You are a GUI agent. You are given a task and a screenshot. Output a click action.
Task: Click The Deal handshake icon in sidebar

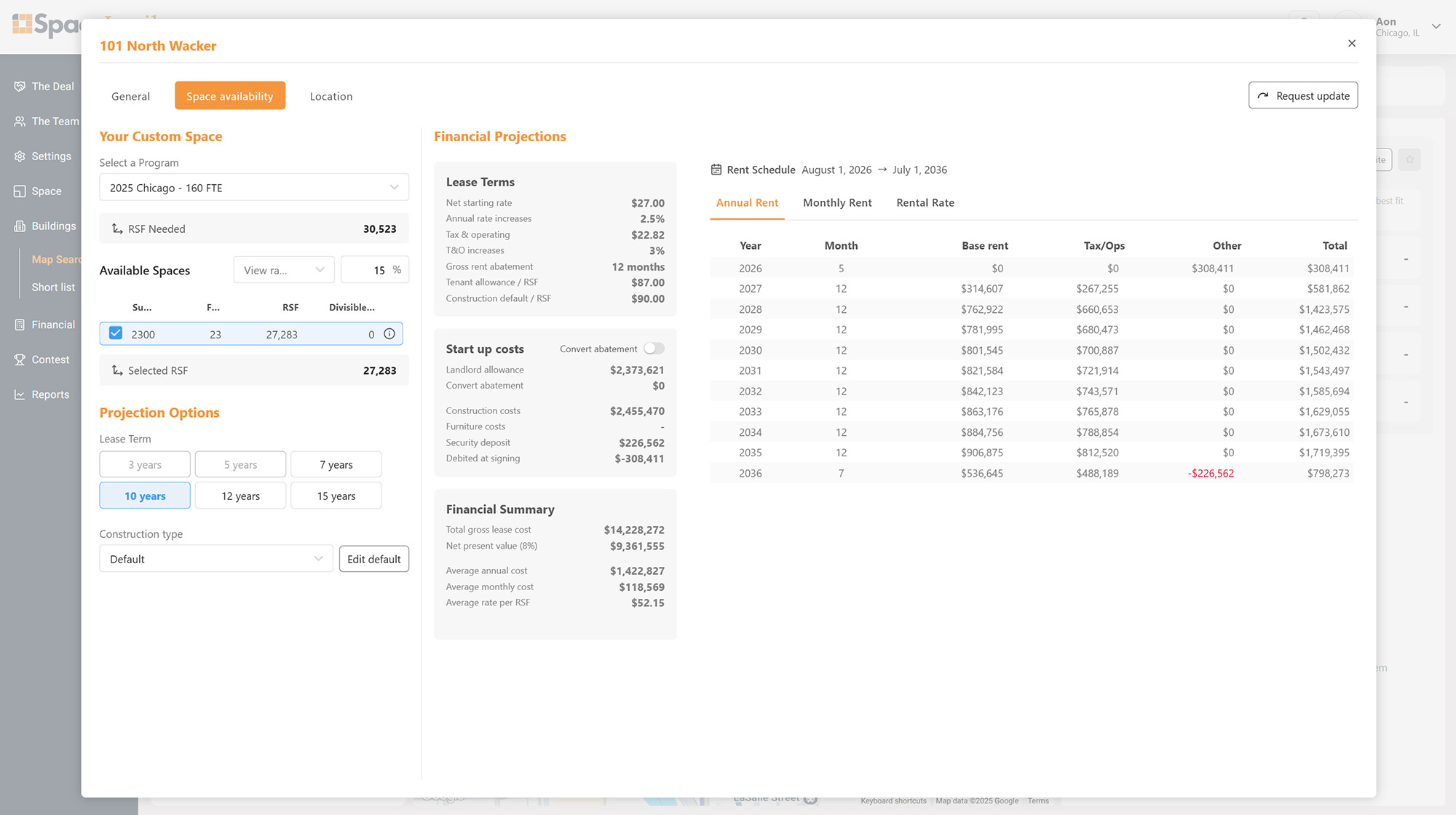[x=20, y=87]
